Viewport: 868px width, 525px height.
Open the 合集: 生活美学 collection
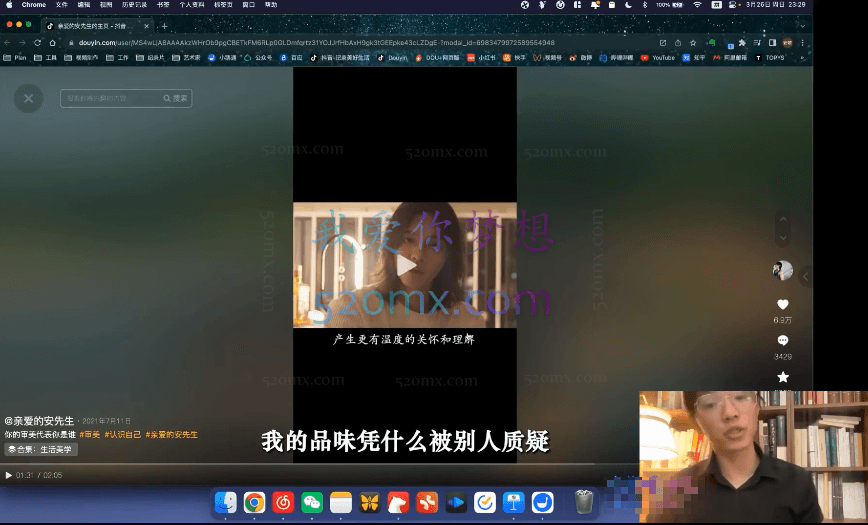click(x=41, y=450)
